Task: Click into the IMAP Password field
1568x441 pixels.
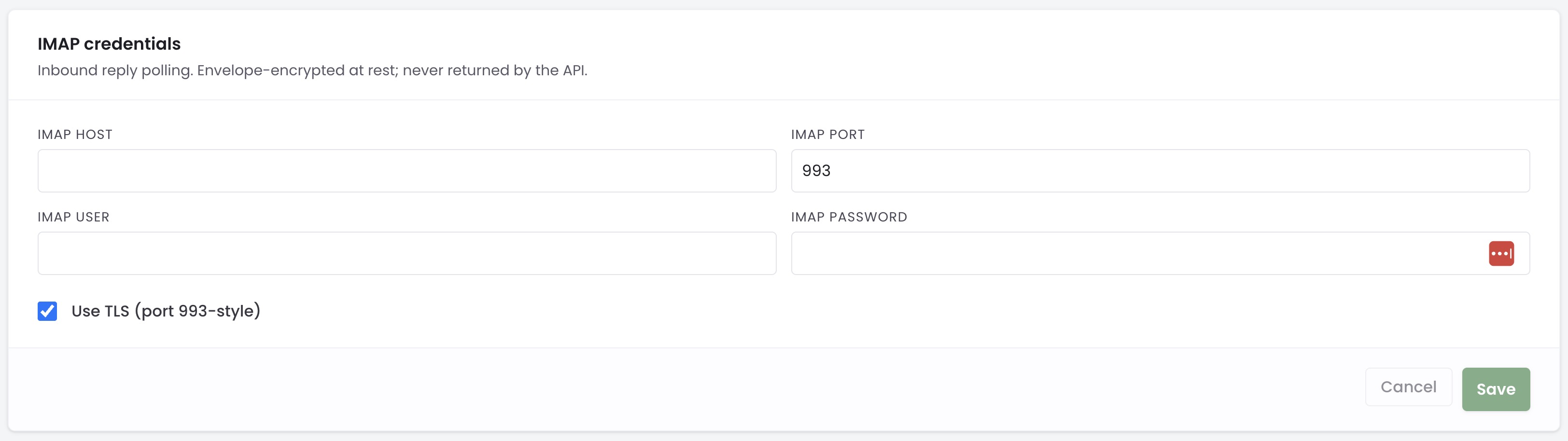Action: (1160, 253)
